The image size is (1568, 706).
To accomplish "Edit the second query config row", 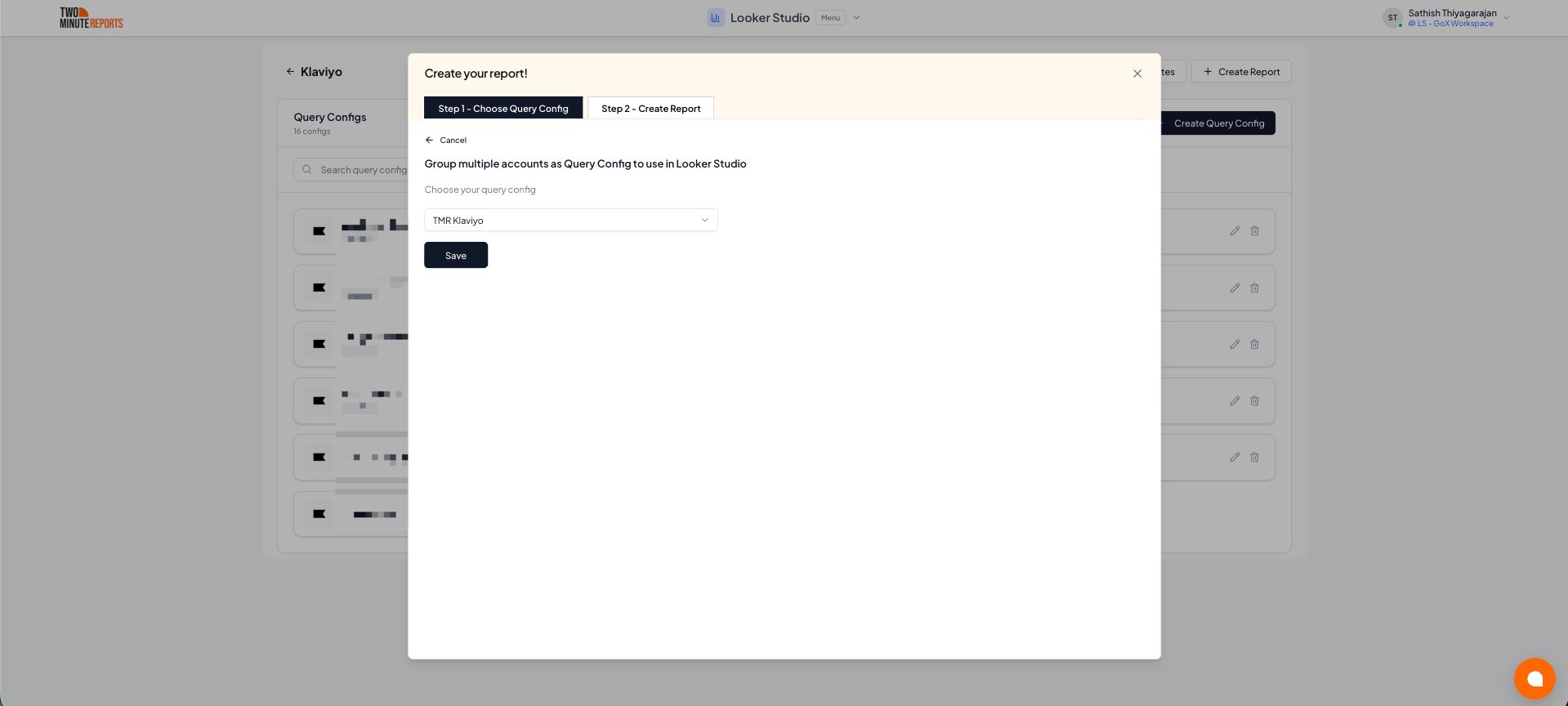I will [x=1235, y=288].
